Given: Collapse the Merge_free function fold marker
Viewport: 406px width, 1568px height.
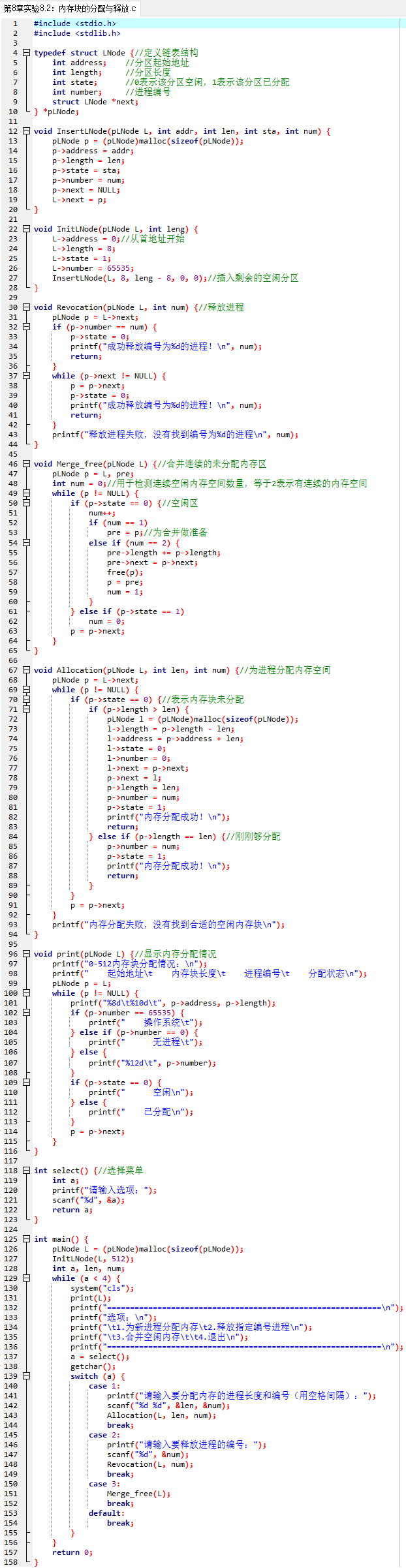Looking at the screenshot, I should [26, 464].
